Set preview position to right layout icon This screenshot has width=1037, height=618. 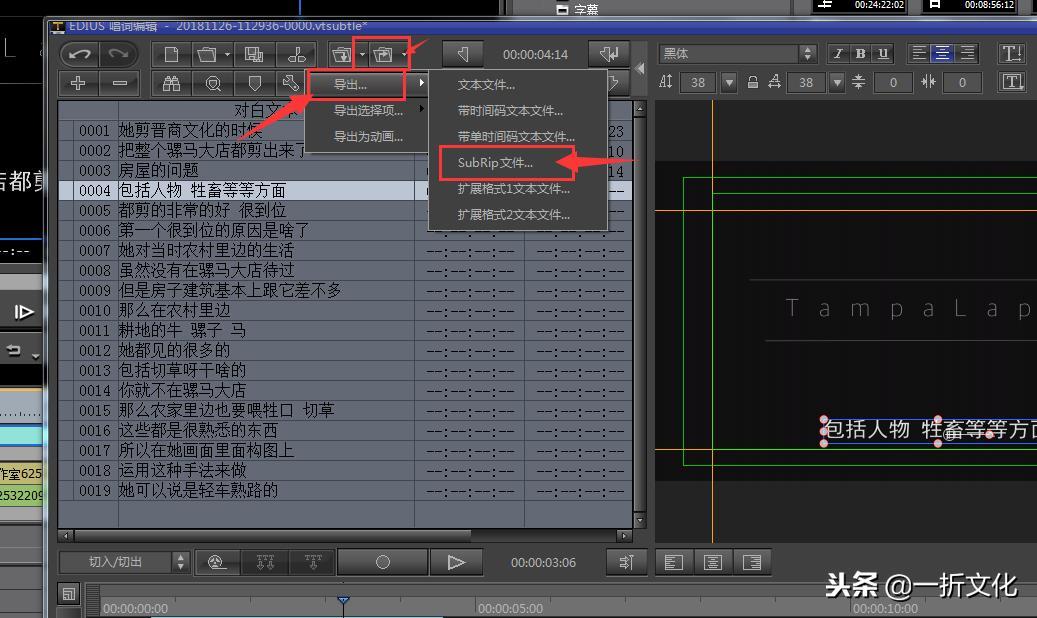[752, 562]
